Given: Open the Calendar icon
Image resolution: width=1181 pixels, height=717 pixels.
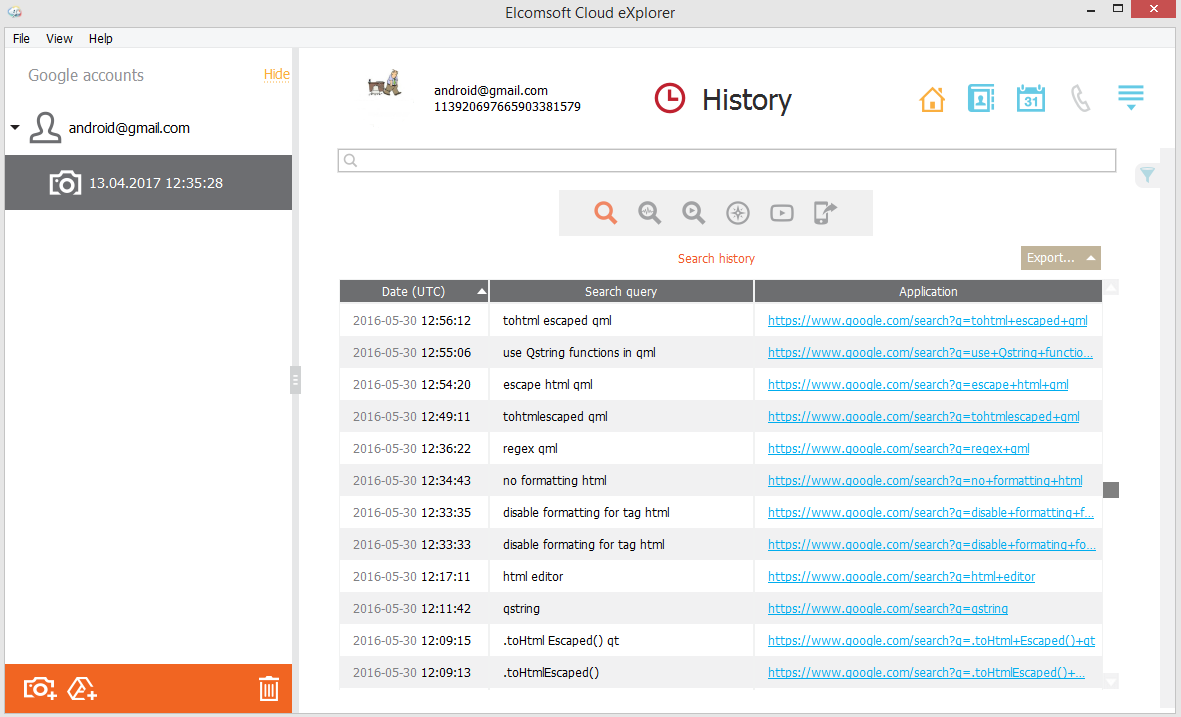Looking at the screenshot, I should tap(1030, 99).
